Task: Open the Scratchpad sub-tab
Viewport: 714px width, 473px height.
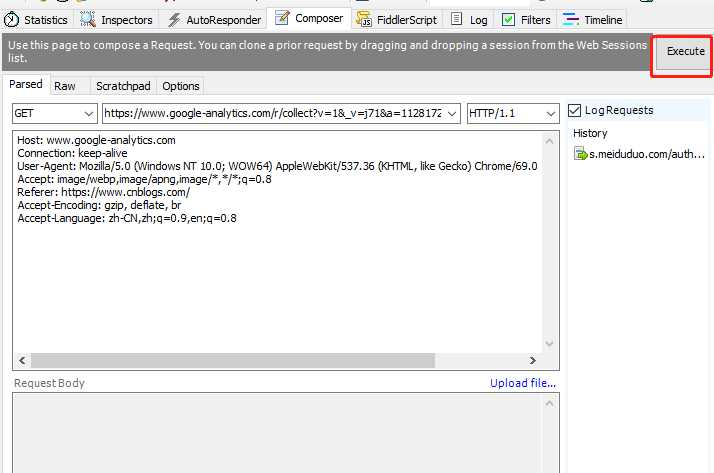Action: [123, 86]
